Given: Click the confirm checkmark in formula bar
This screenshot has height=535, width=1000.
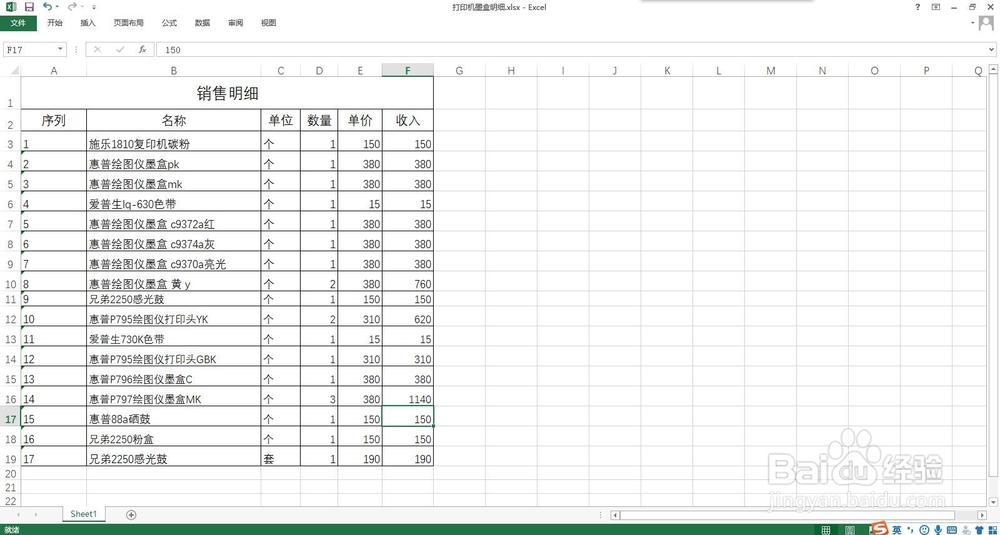Looking at the screenshot, I should pyautogui.click(x=120, y=49).
